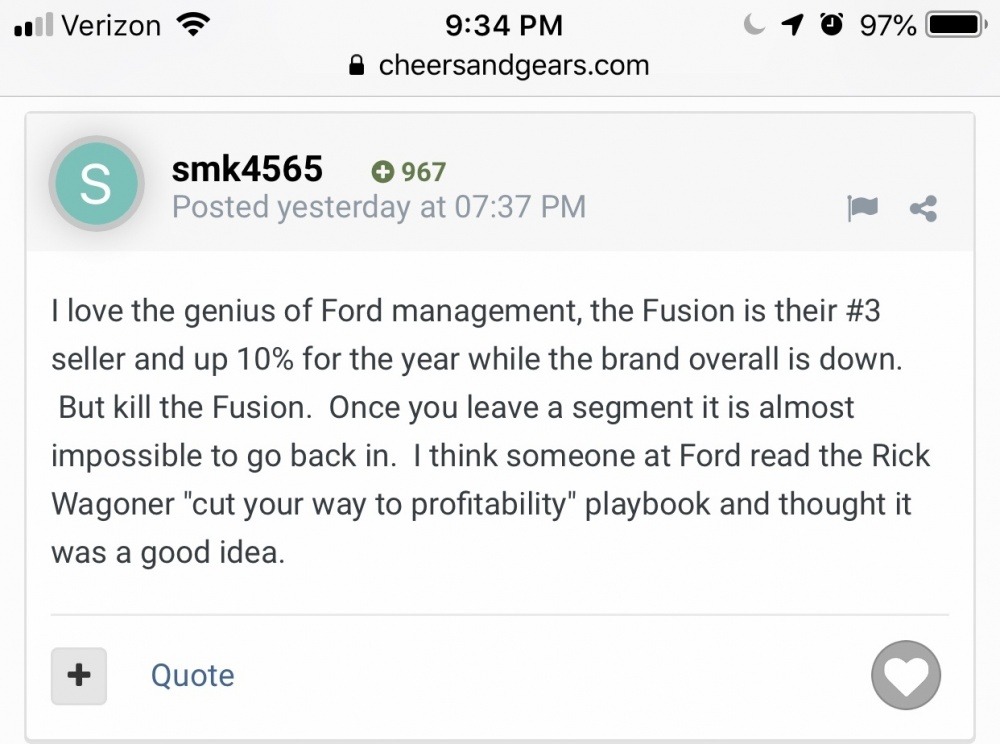Tap the padlock icon beside the URL

coord(355,66)
